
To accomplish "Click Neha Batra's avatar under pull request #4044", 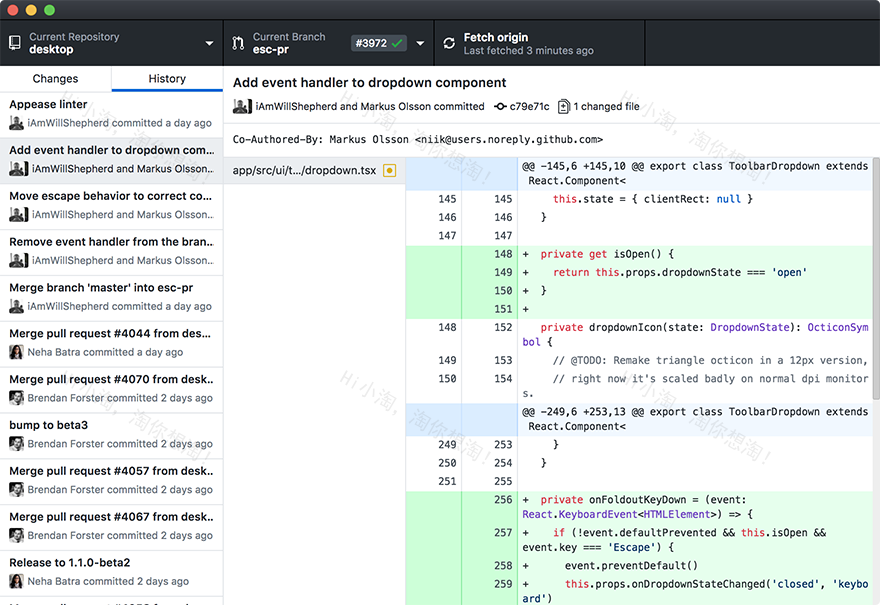I will 14,352.
